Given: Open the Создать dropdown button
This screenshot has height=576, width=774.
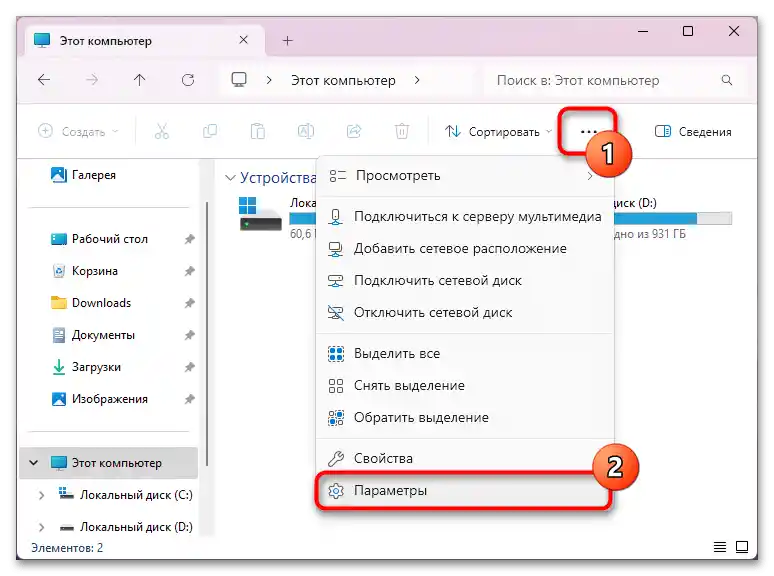Looking at the screenshot, I should click(x=78, y=131).
